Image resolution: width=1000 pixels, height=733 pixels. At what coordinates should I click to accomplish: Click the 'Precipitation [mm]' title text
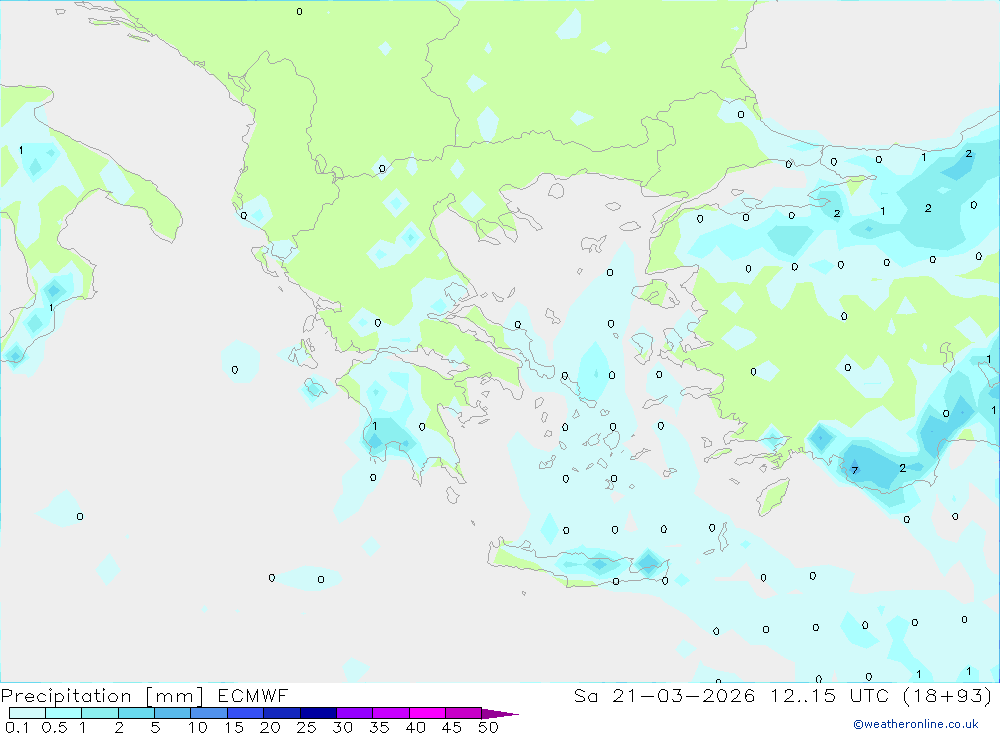click(x=102, y=696)
